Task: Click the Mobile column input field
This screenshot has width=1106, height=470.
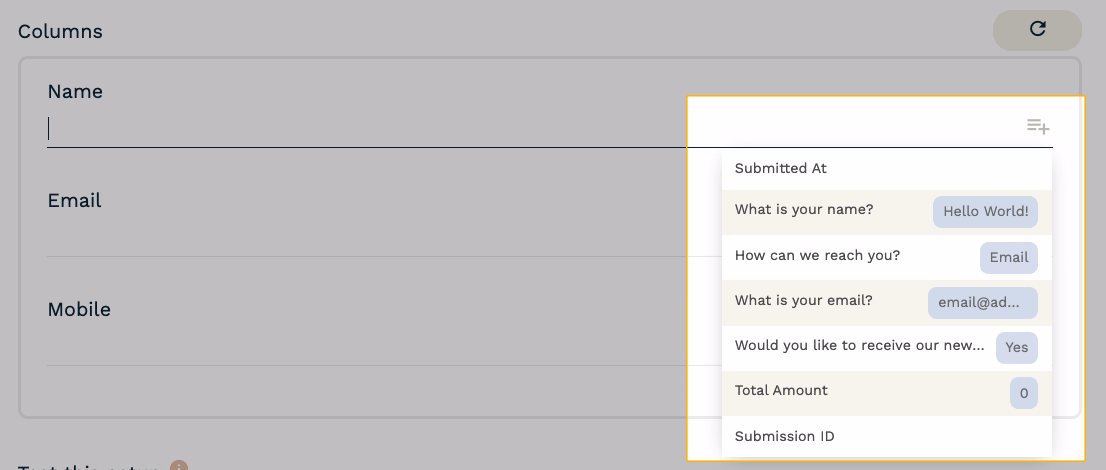Action: 360,347
